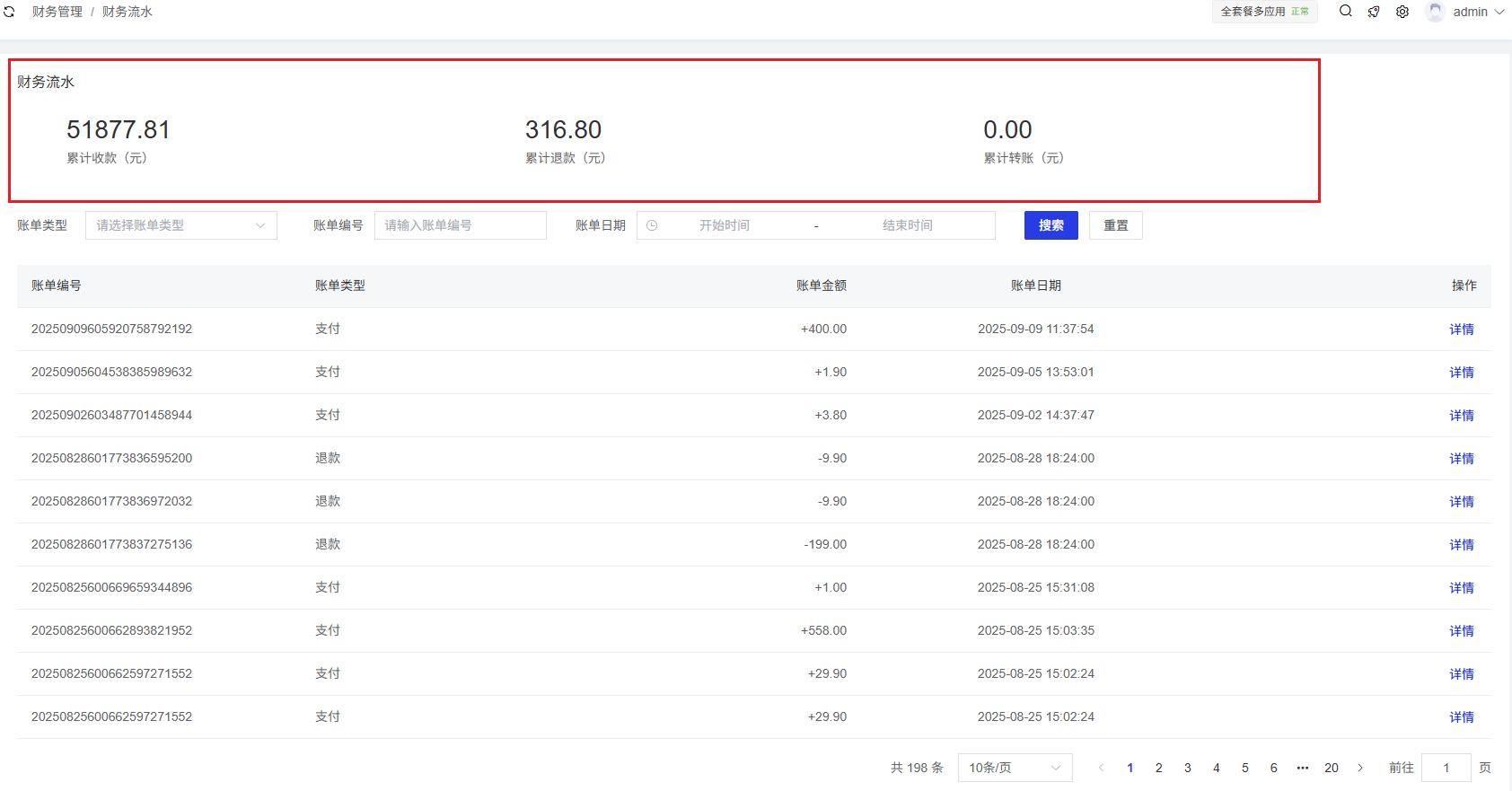Open settings gear icon in header
This screenshot has height=791, width=1512.
point(1402,12)
